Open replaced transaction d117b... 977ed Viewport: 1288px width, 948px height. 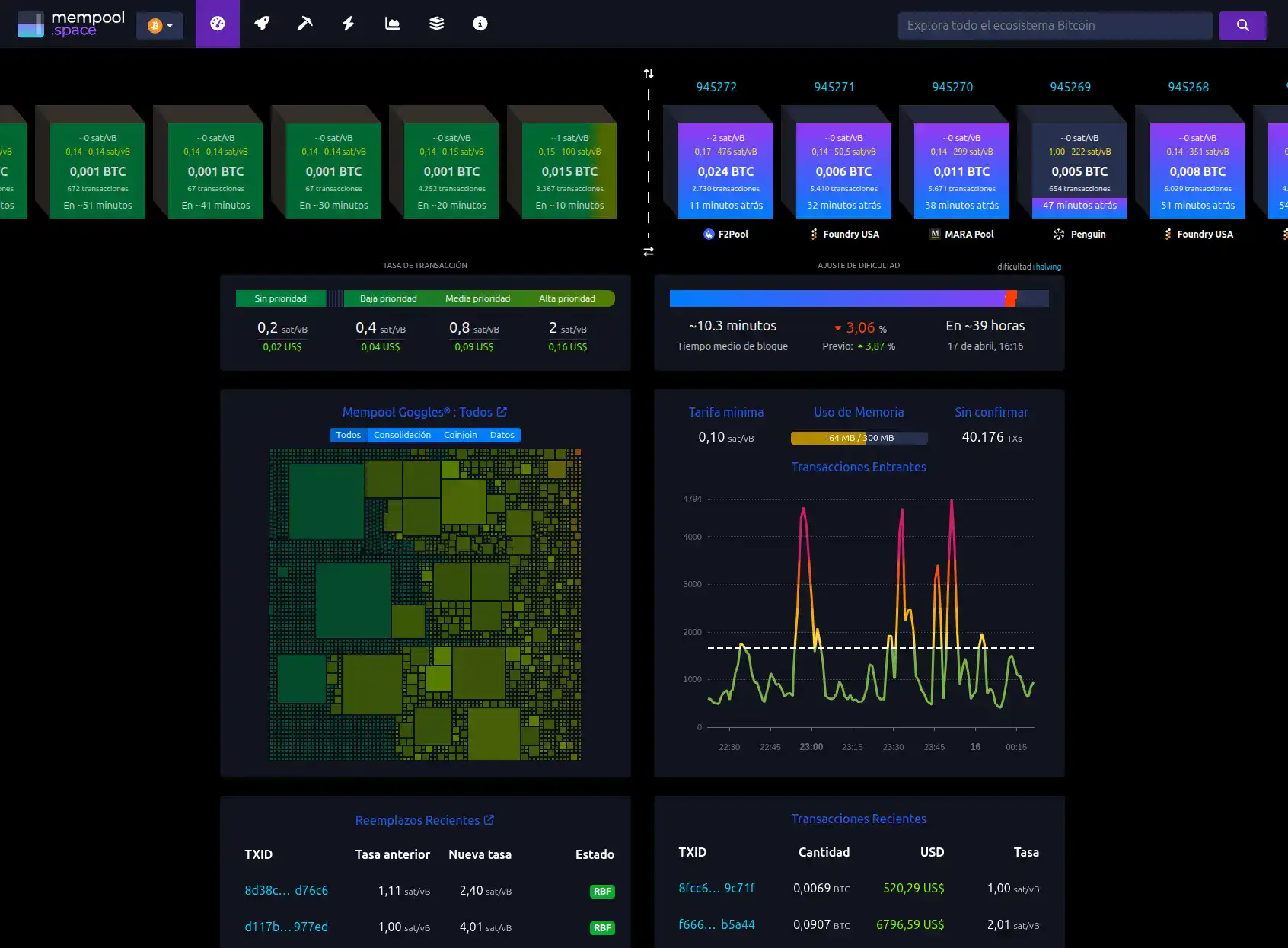pos(286,927)
